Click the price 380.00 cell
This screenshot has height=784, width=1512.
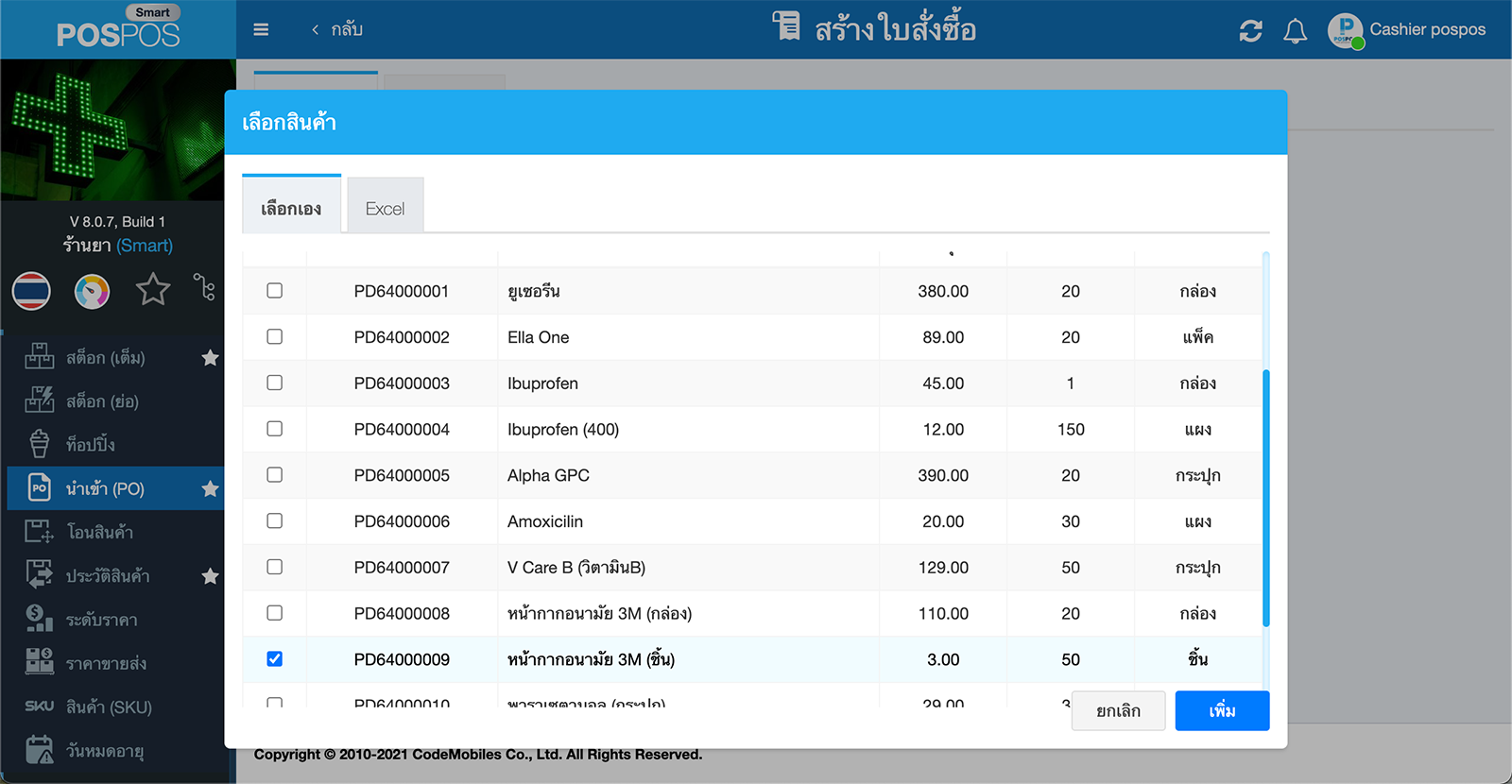click(943, 292)
